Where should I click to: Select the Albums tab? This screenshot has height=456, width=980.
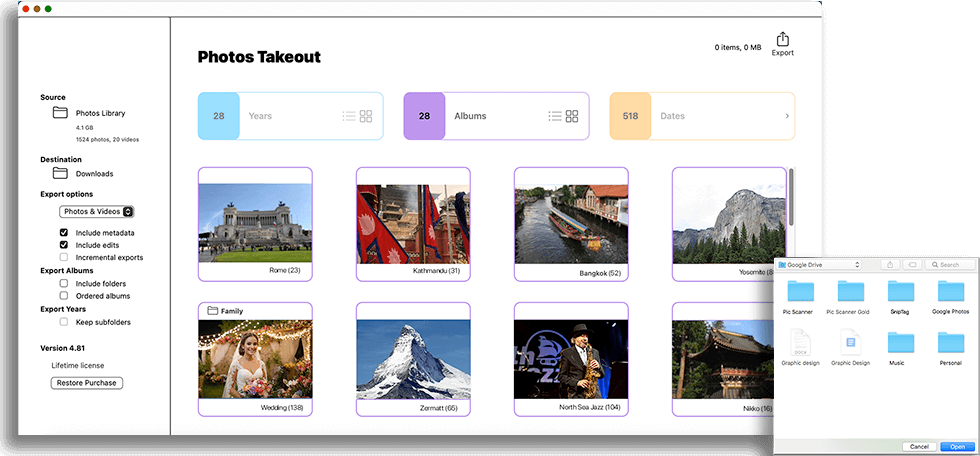(496, 116)
